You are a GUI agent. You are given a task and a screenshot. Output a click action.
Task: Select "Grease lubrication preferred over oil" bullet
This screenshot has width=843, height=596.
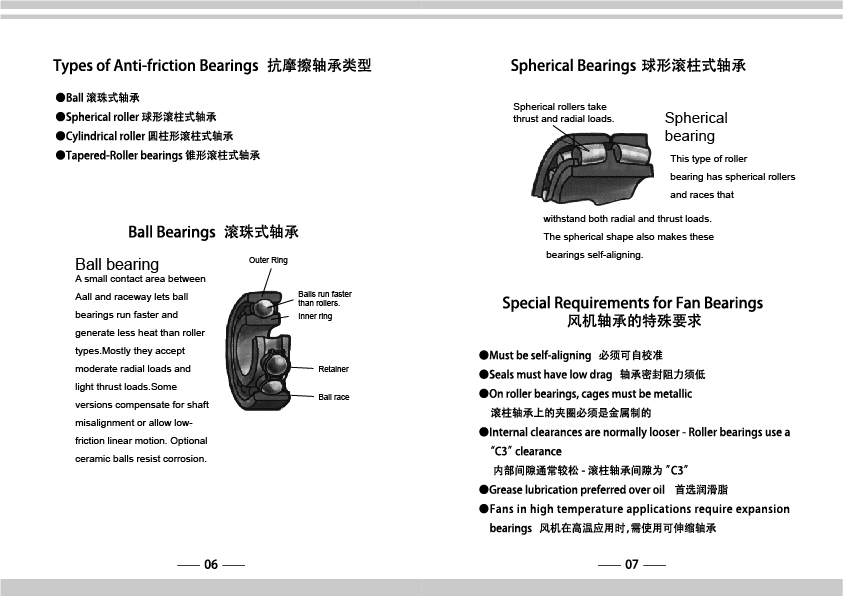coord(603,490)
